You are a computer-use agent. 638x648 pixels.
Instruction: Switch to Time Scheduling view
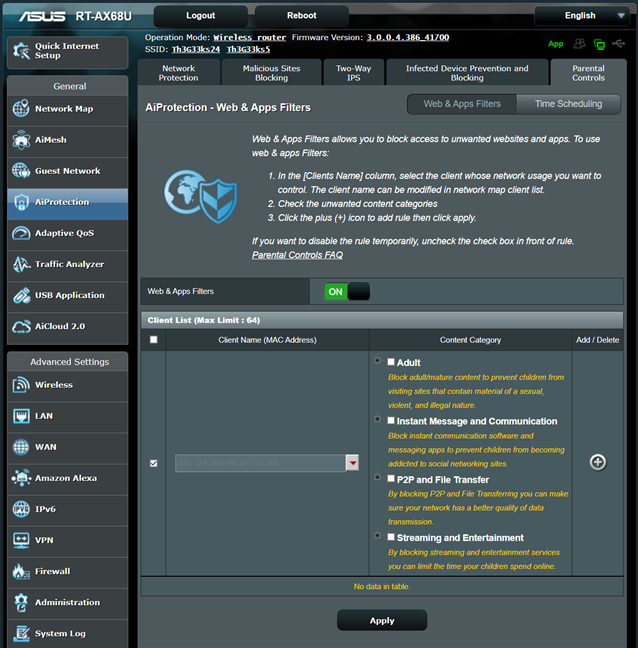tap(568, 104)
